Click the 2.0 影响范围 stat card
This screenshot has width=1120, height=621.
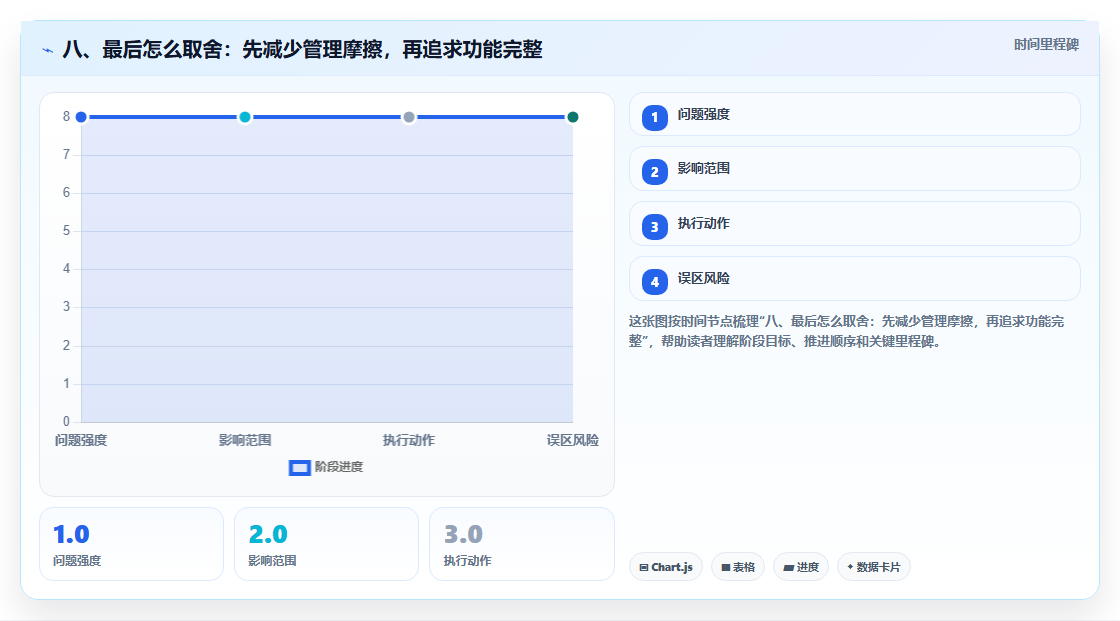pos(326,545)
